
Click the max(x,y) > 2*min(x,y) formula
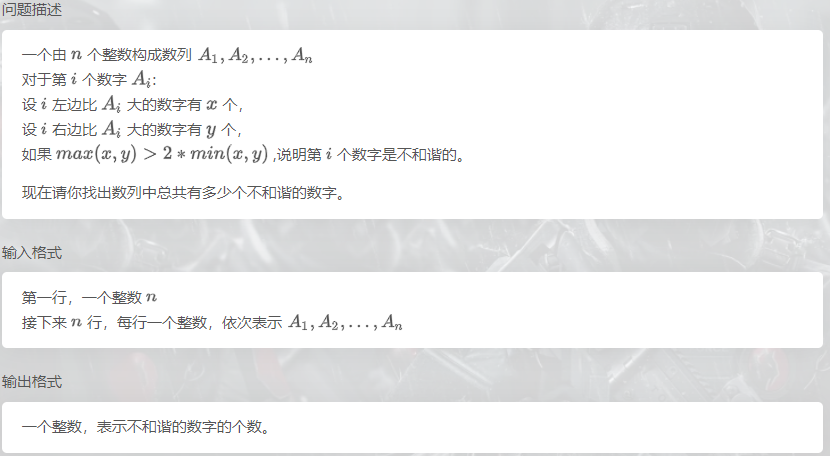pos(162,154)
